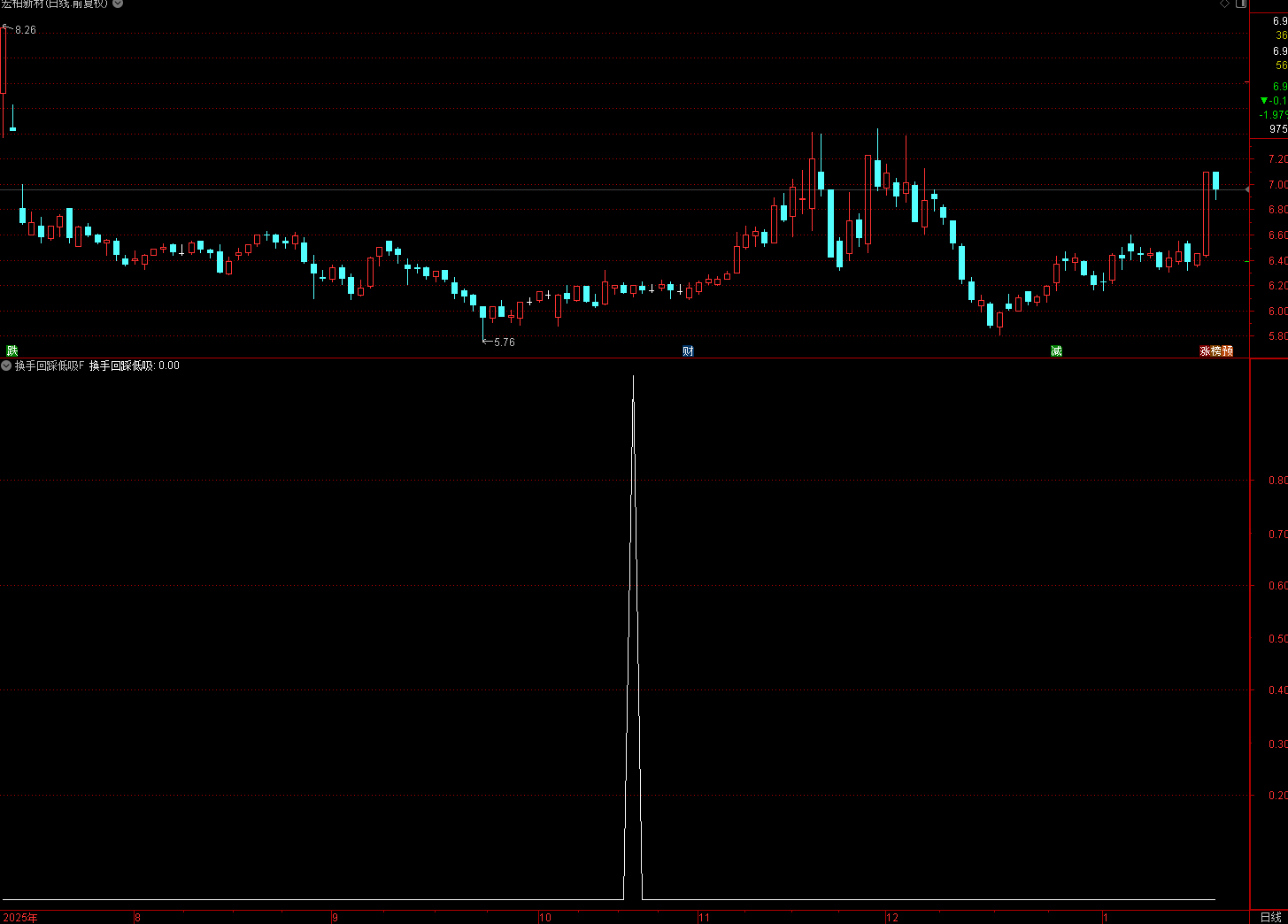Click the green 减 event marker
This screenshot has height=924, width=1288.
point(1056,351)
